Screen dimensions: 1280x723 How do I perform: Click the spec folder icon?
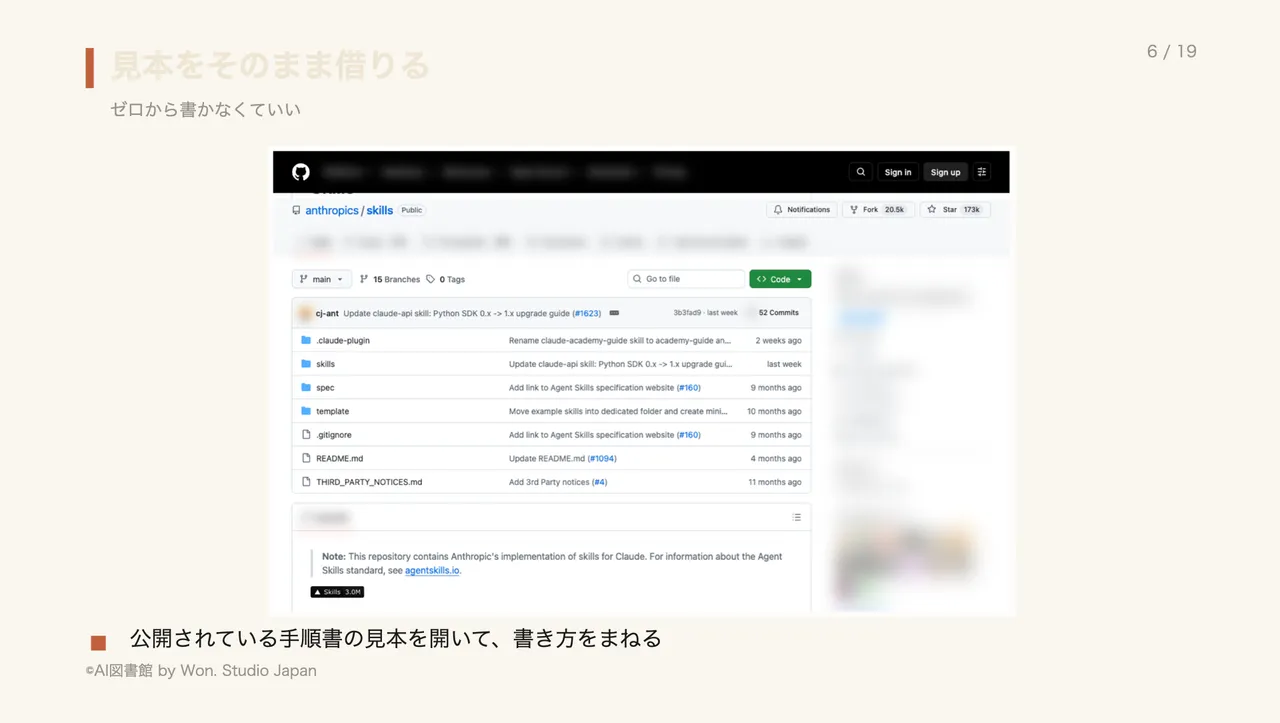tap(306, 387)
